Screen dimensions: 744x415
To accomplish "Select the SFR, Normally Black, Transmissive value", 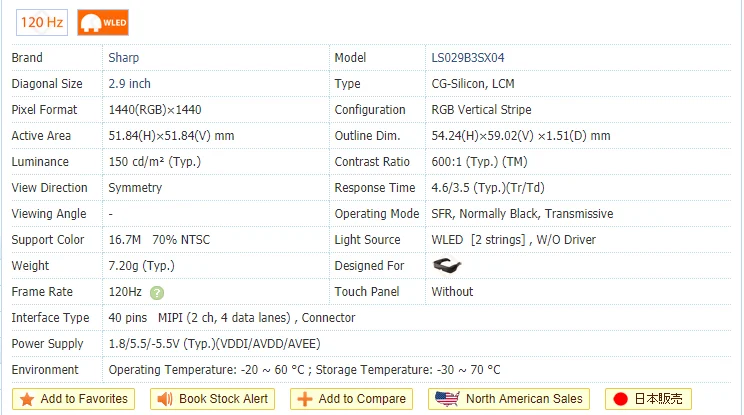I will tap(522, 214).
